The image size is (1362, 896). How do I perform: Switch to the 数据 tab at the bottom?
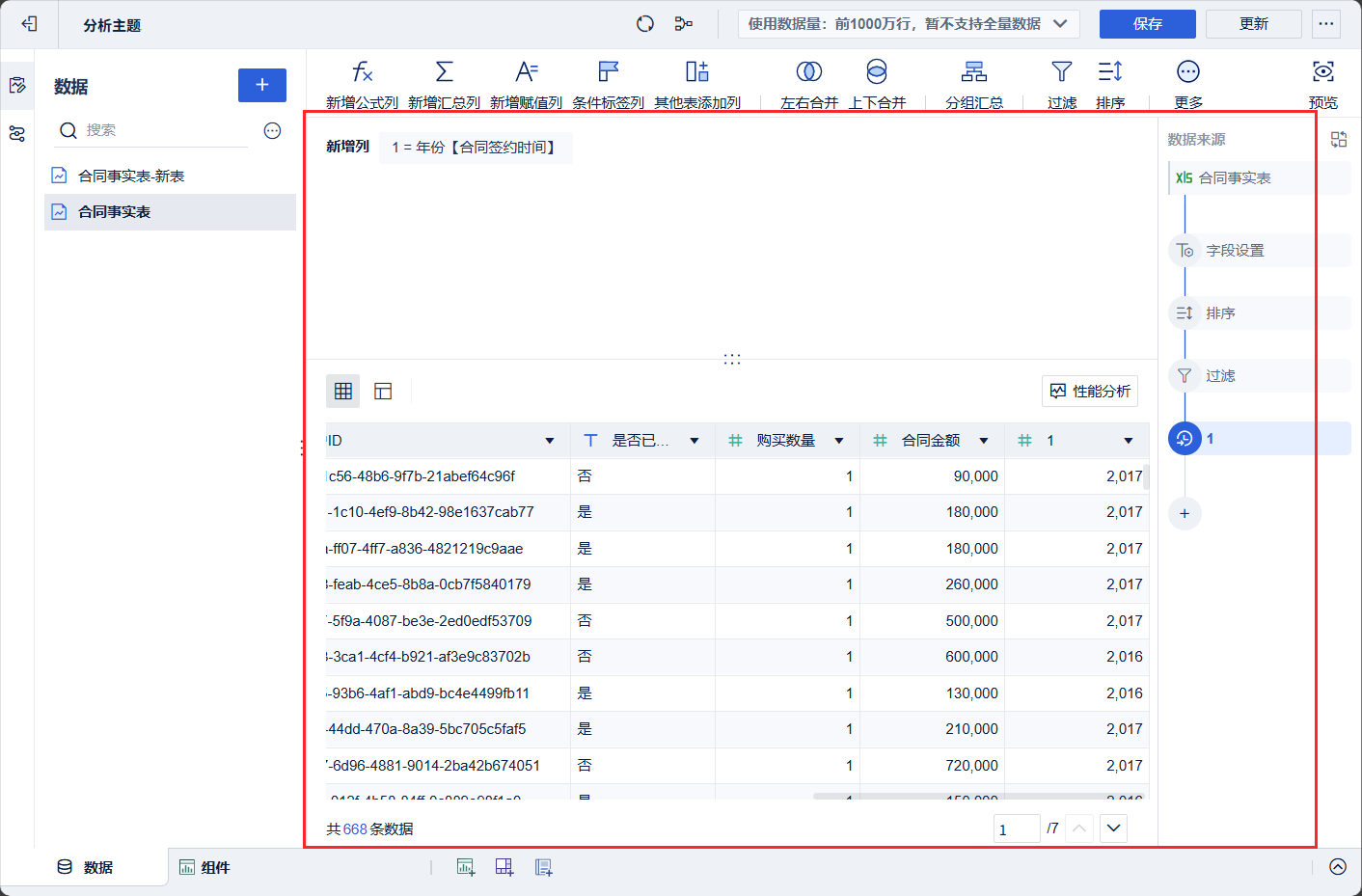85,867
